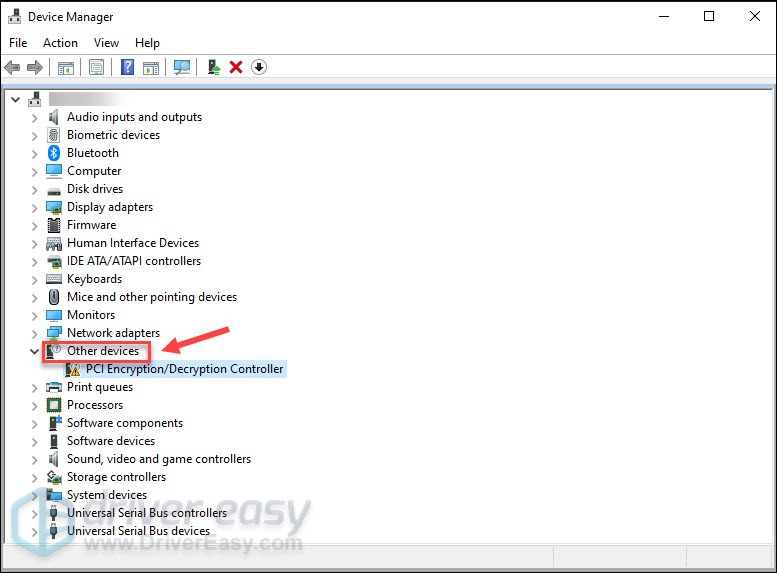Expand the Universal Serial Bus controllers node
777x573 pixels.
35,513
